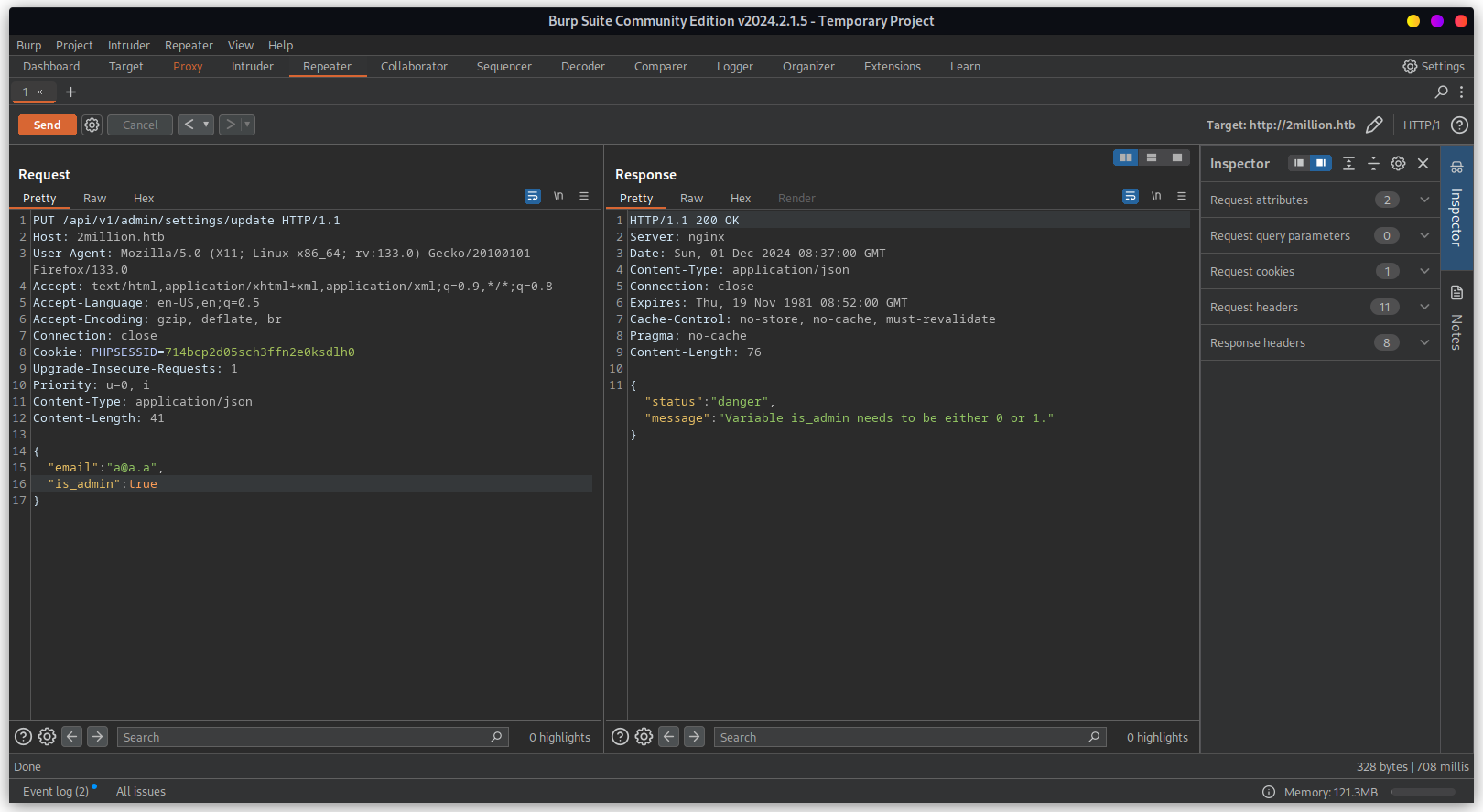This screenshot has height=812, width=1483.
Task: Switch to the Logger tab
Action: pyautogui.click(x=735, y=66)
